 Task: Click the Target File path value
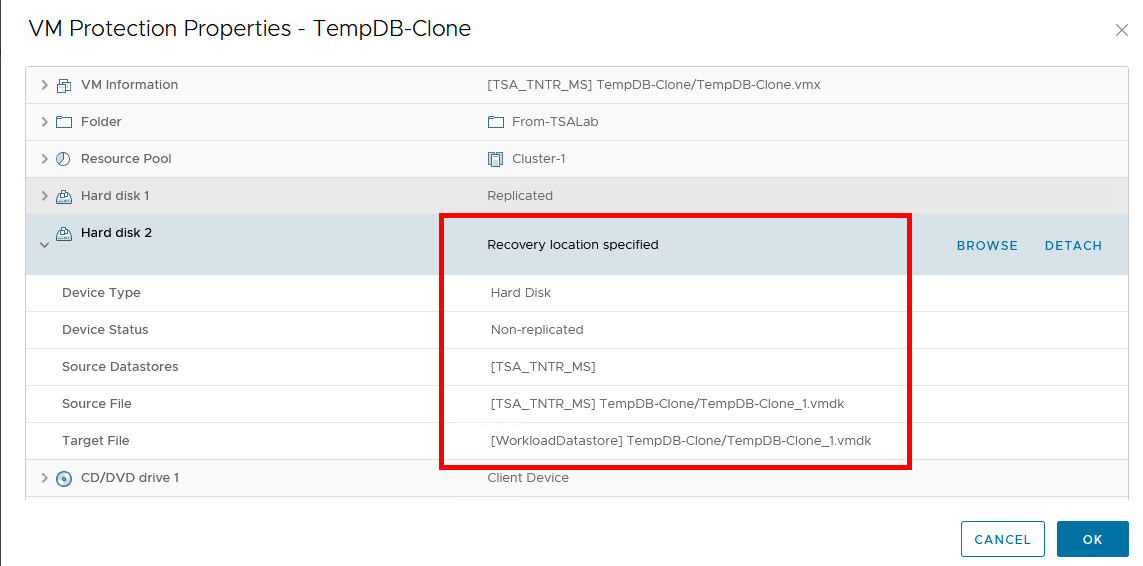[x=681, y=441]
